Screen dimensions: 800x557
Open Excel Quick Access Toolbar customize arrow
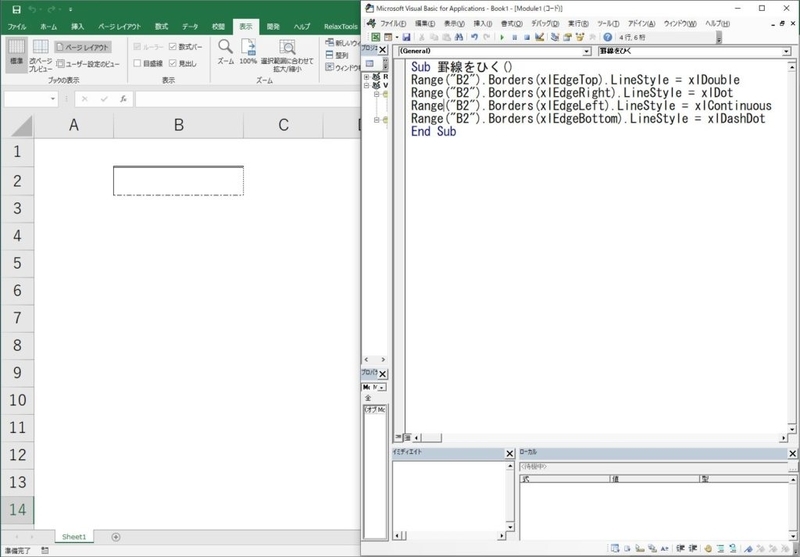[70, 10]
